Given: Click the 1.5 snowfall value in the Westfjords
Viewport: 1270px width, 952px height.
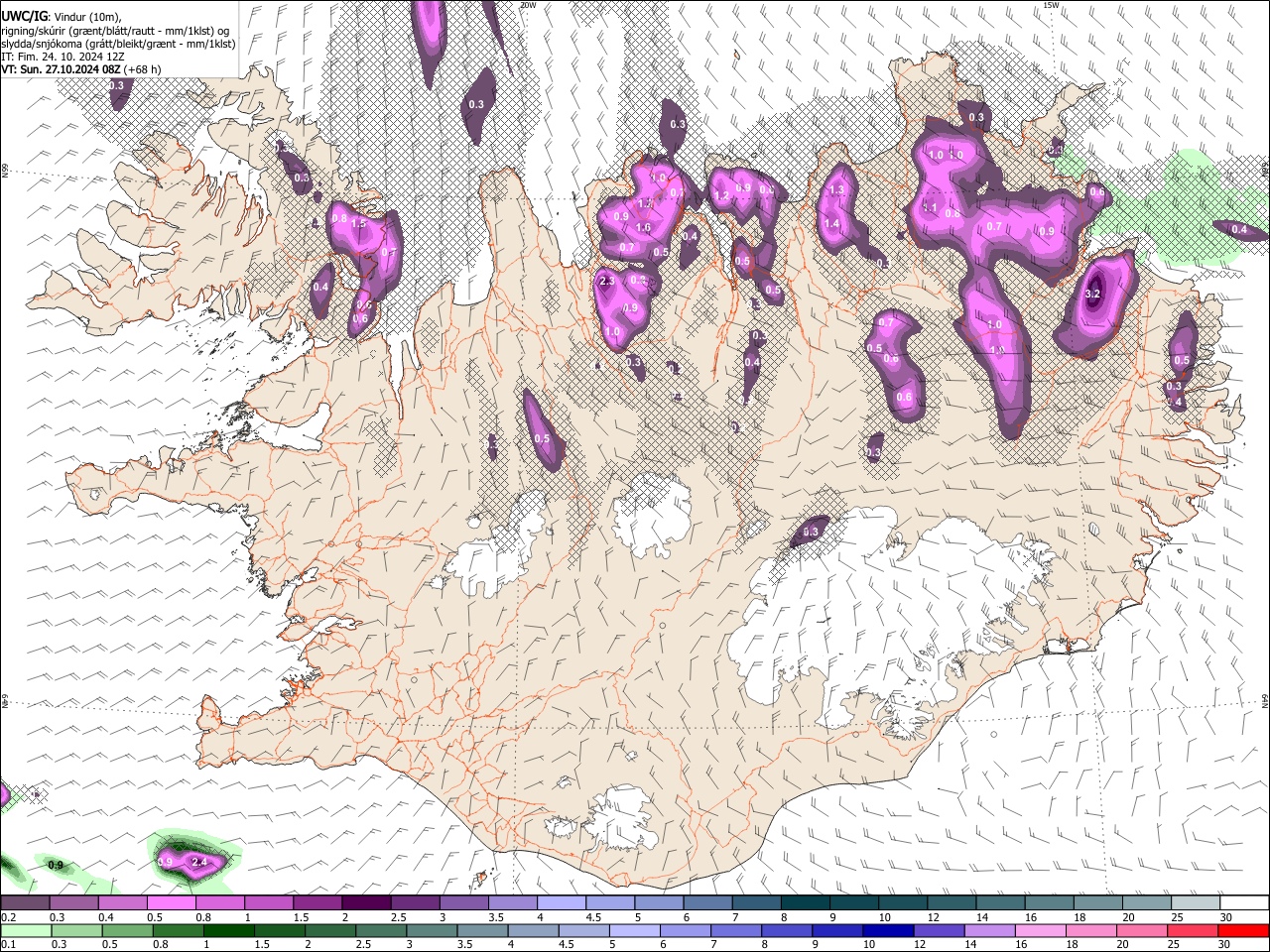Looking at the screenshot, I should tap(359, 224).
